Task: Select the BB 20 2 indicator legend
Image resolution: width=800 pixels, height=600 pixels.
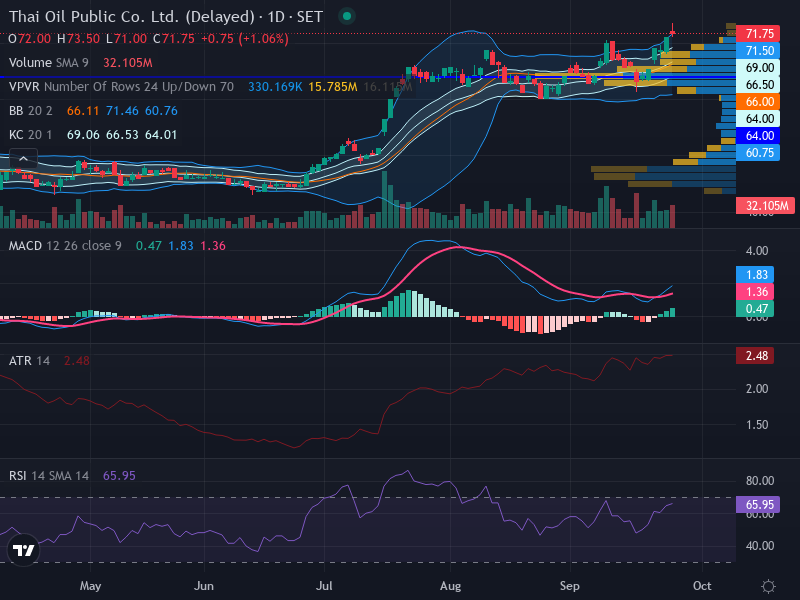Action: (31, 111)
